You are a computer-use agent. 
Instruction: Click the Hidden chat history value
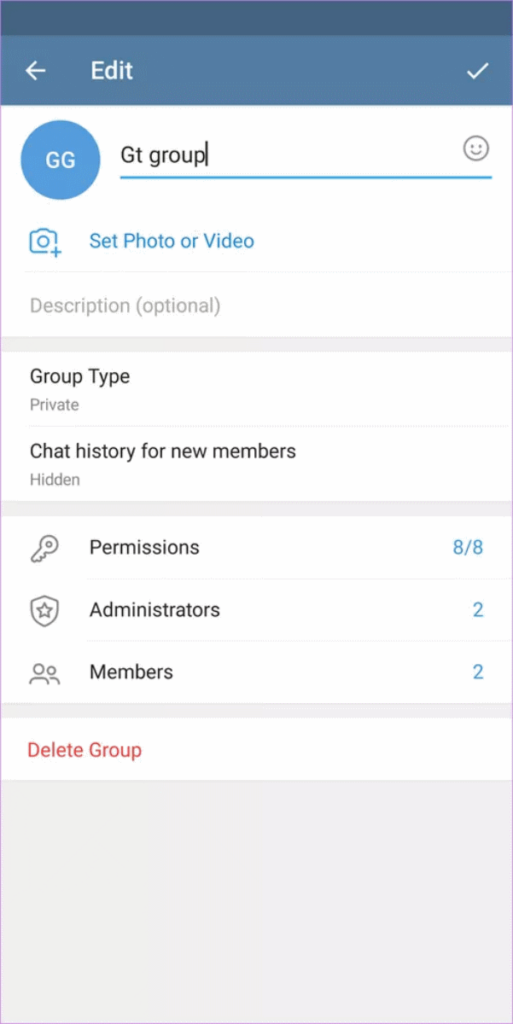click(x=55, y=480)
